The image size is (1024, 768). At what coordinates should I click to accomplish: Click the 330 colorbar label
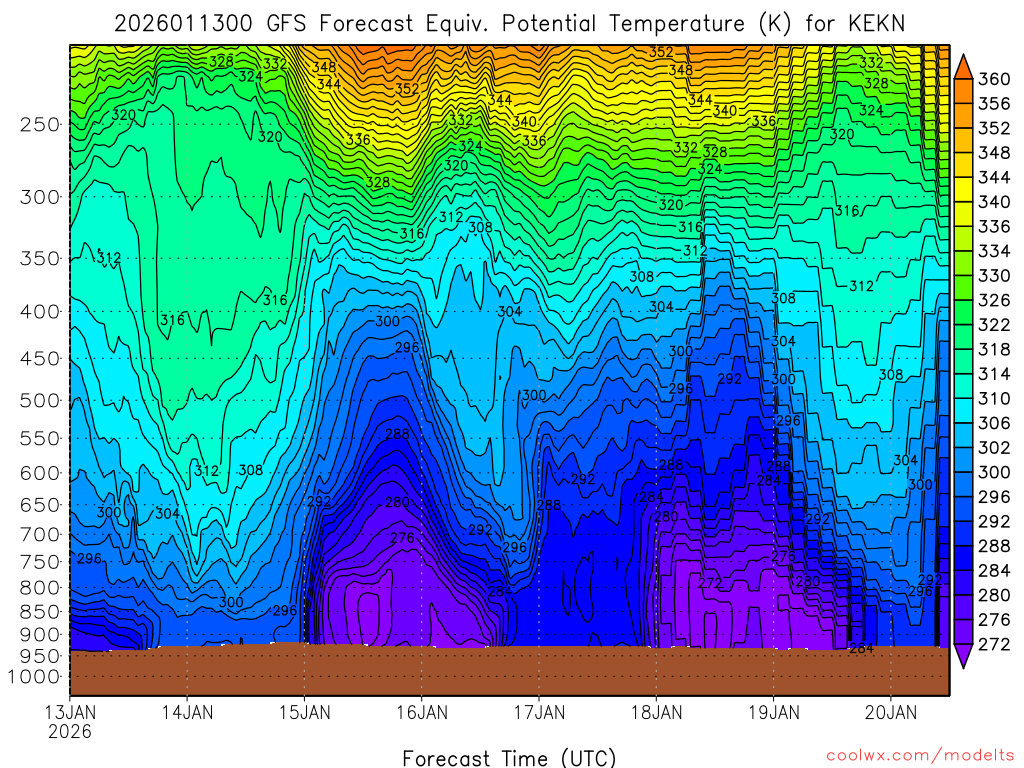click(994, 276)
